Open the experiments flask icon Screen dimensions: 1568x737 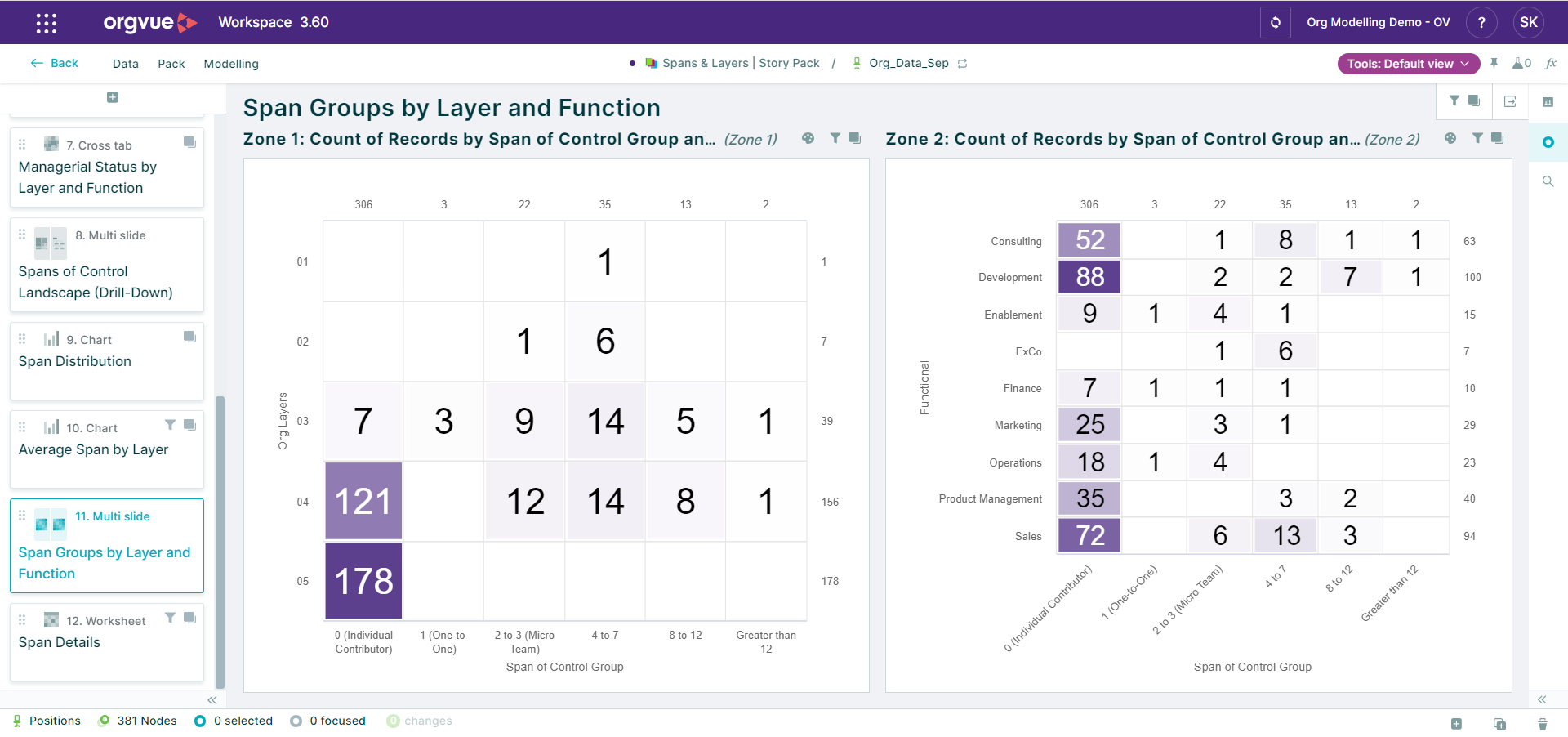[x=1521, y=63]
